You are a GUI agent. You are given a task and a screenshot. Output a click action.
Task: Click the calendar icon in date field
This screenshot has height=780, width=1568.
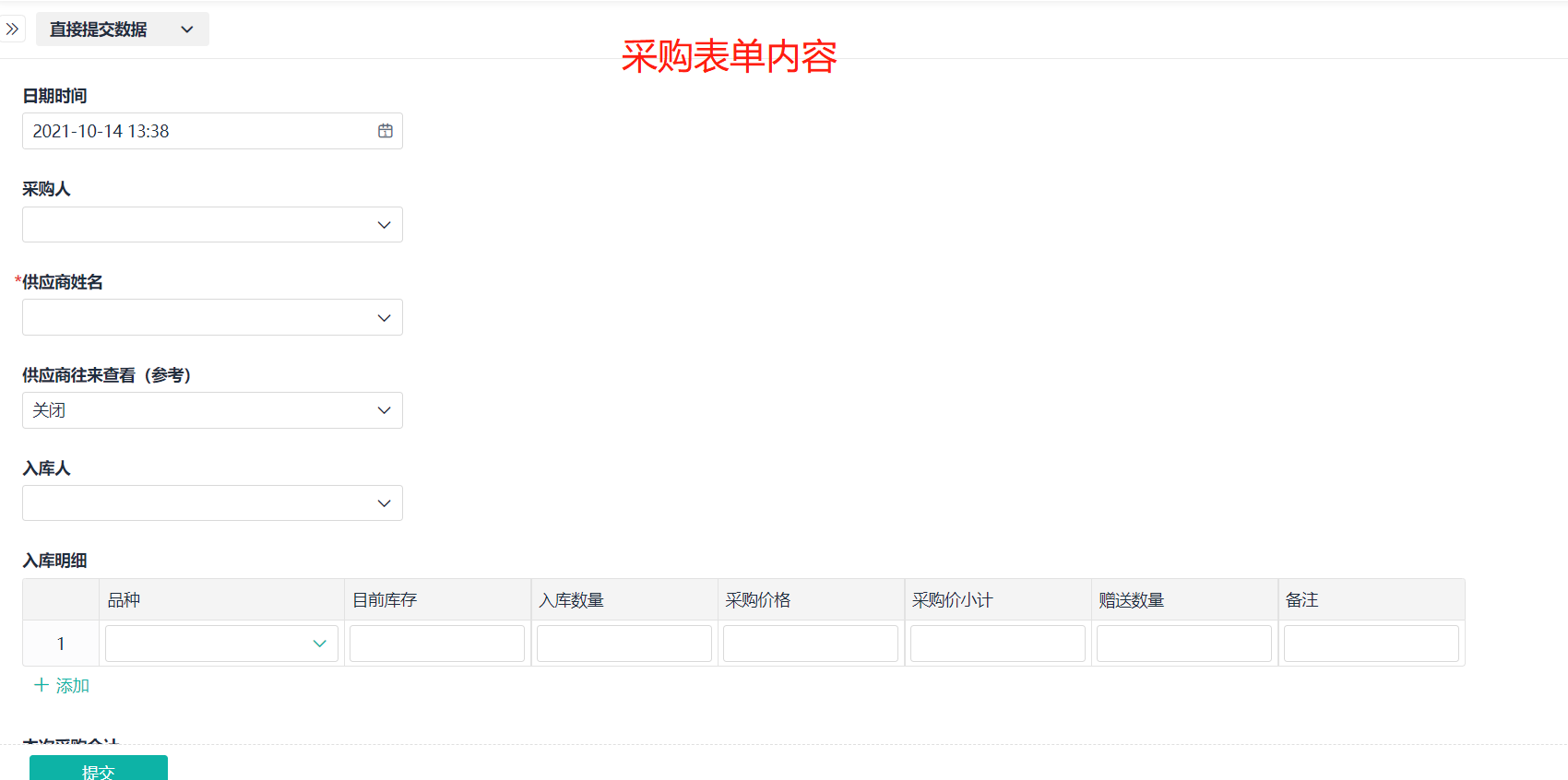(385, 131)
